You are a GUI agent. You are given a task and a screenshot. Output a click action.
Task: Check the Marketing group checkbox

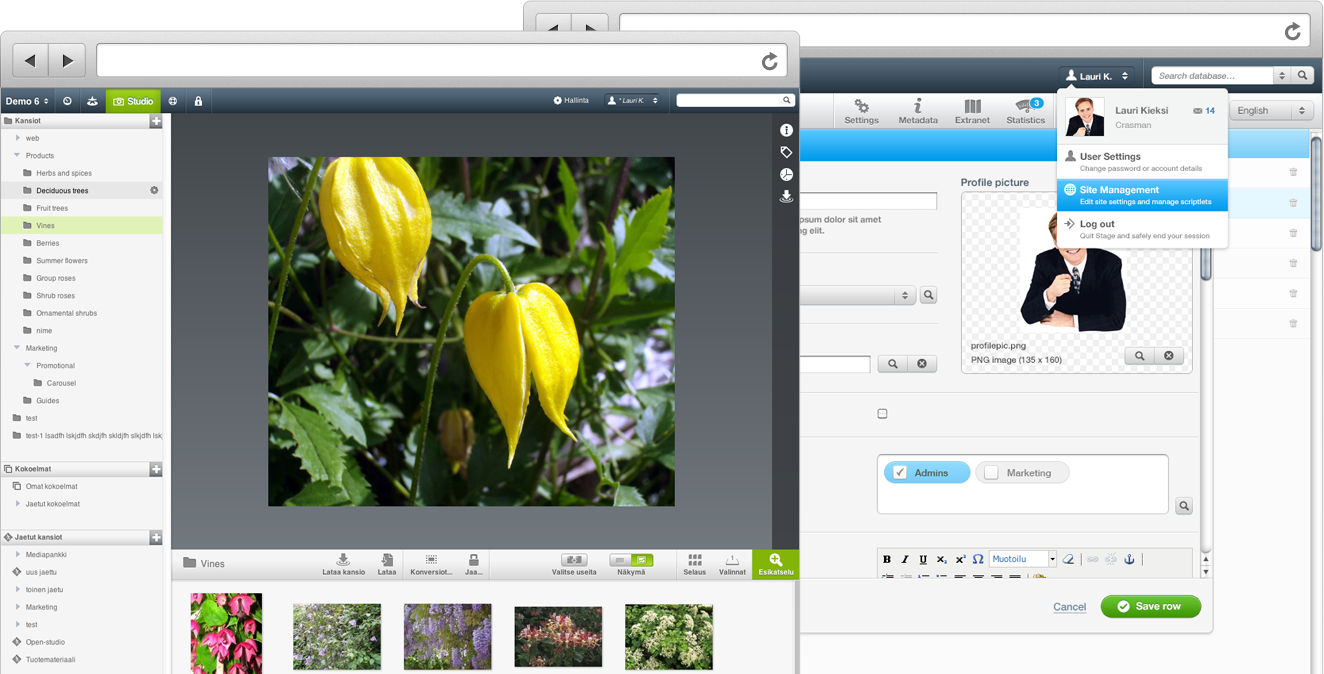tap(991, 473)
